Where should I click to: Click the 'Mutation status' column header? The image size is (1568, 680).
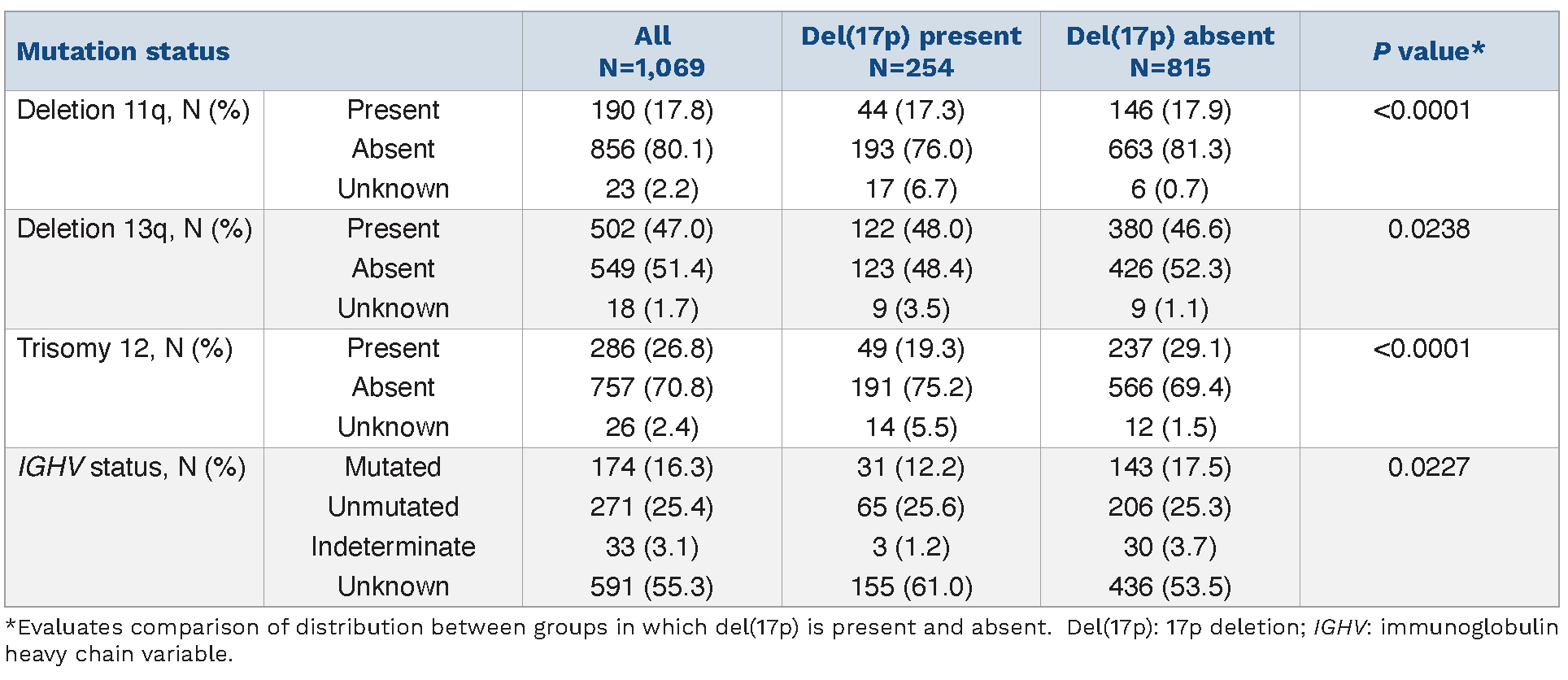click(x=124, y=51)
